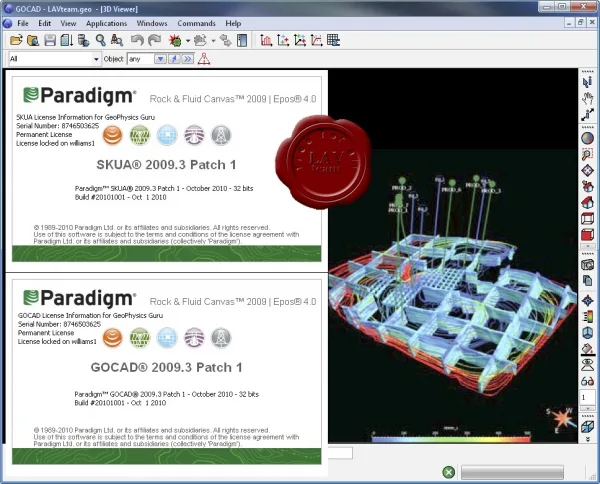
Task: Click the Undo arrow icon
Action: point(137,40)
